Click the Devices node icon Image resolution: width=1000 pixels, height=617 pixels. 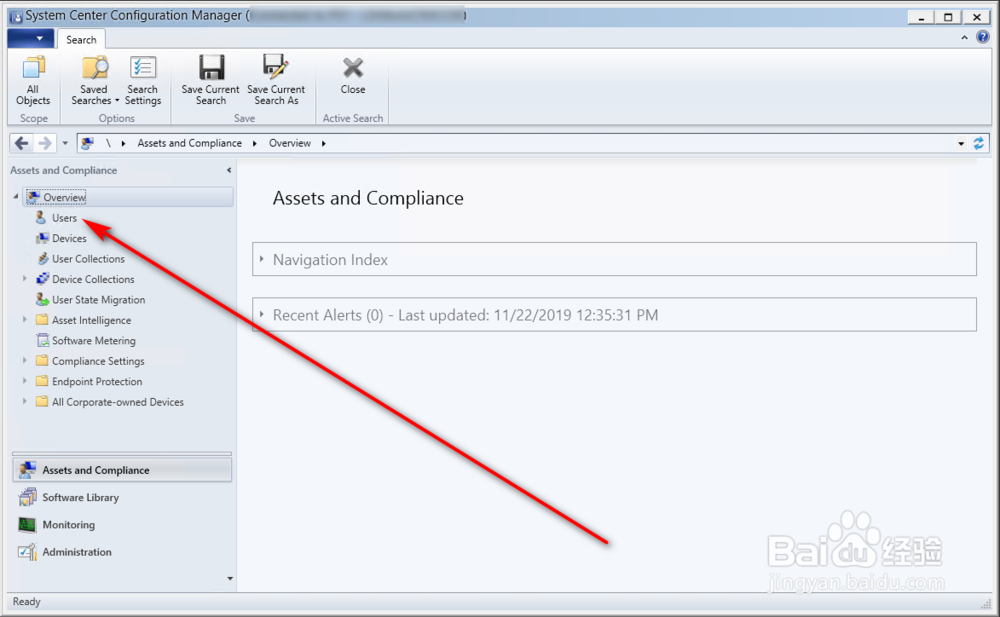coord(42,238)
